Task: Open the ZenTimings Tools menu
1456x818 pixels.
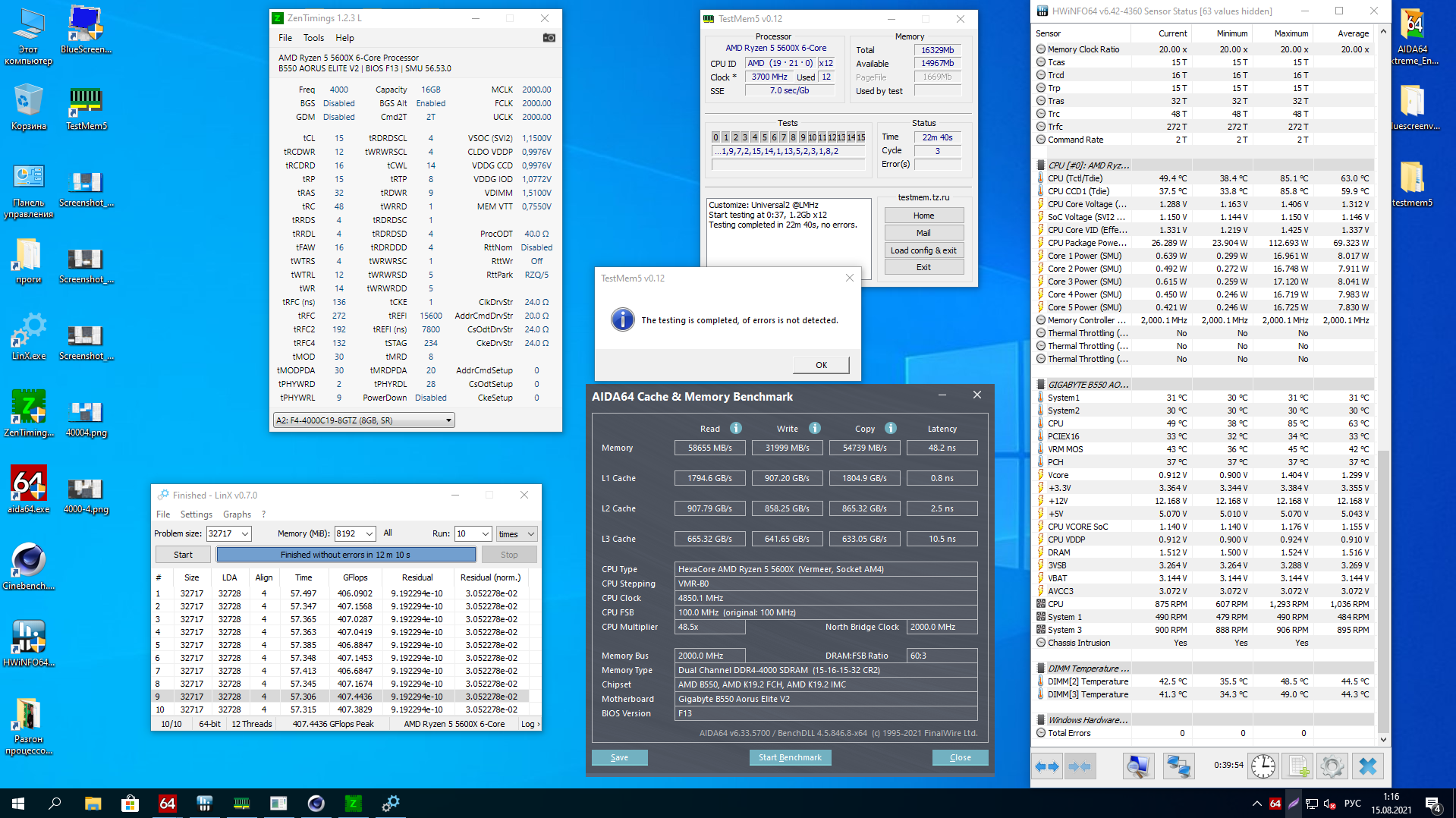Action: [x=313, y=38]
